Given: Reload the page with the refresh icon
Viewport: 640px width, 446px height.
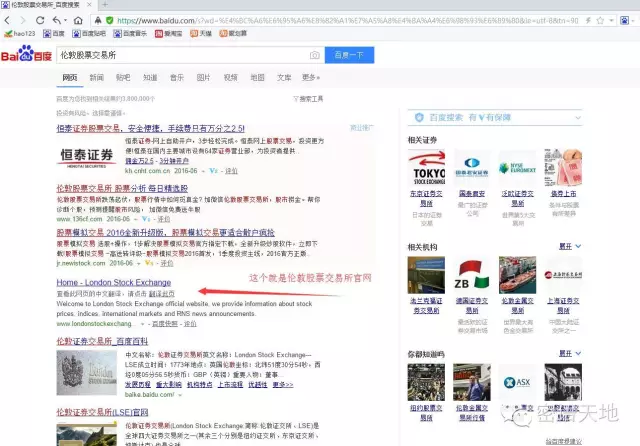Looking at the screenshot, I should (40, 20).
